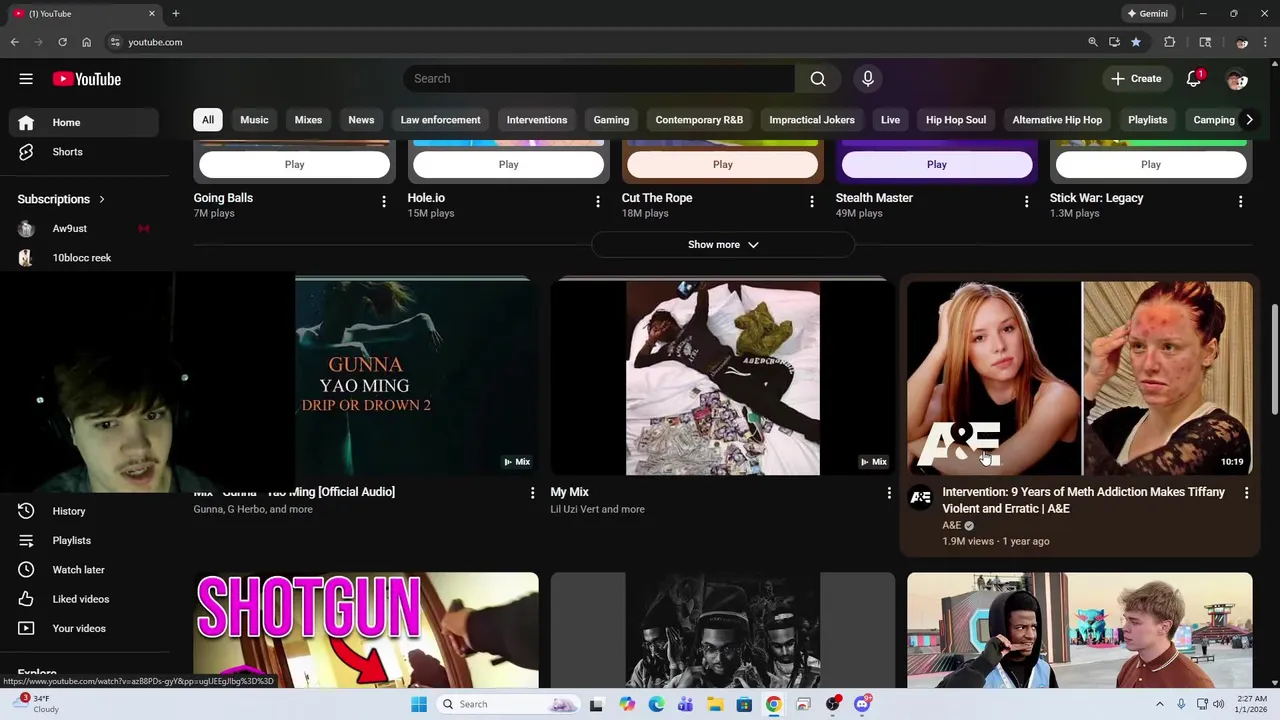Click the zoom magnifier in address bar
1280x720 pixels.
tap(1092, 42)
